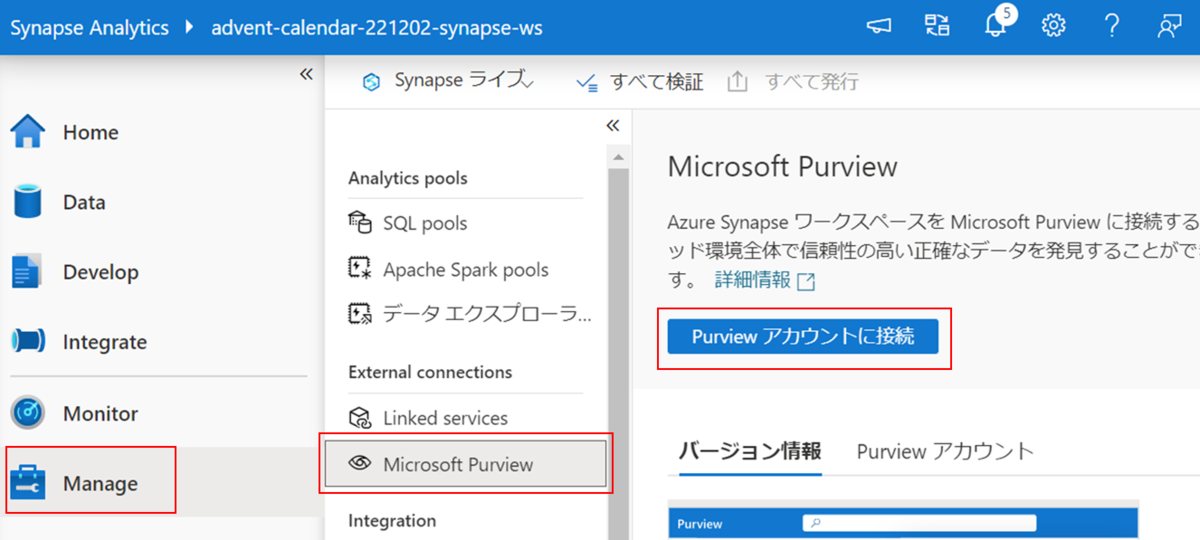The image size is (1200, 540).
Task: Open the resource switcher icon in header
Action: (x=937, y=27)
